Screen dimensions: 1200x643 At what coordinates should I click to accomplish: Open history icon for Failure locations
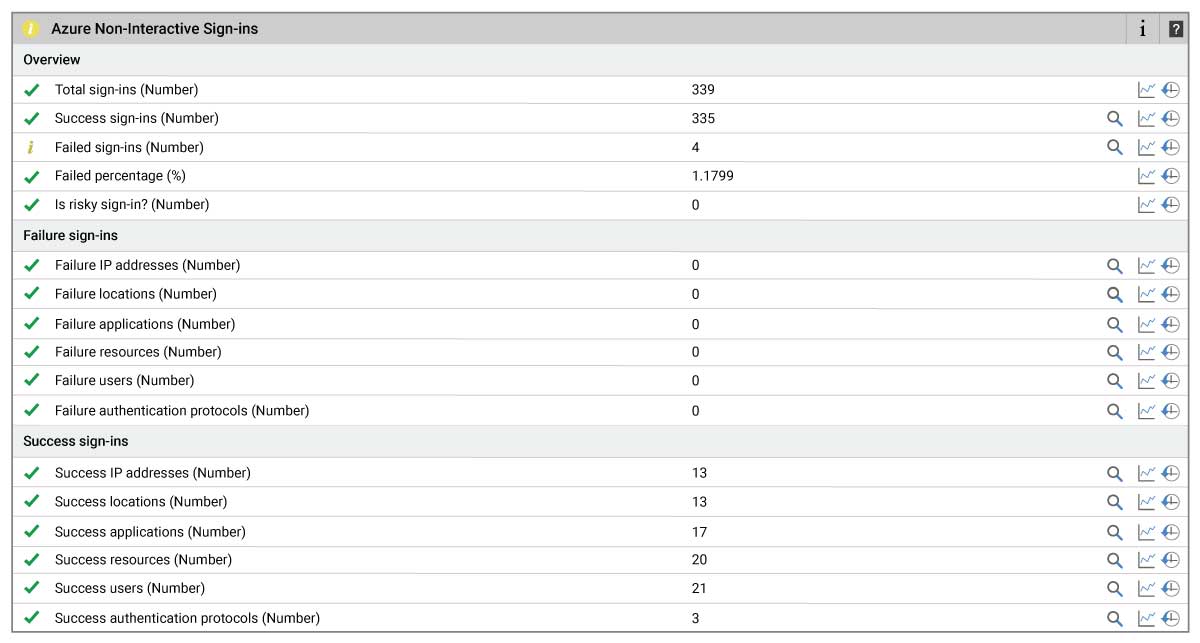1171,295
